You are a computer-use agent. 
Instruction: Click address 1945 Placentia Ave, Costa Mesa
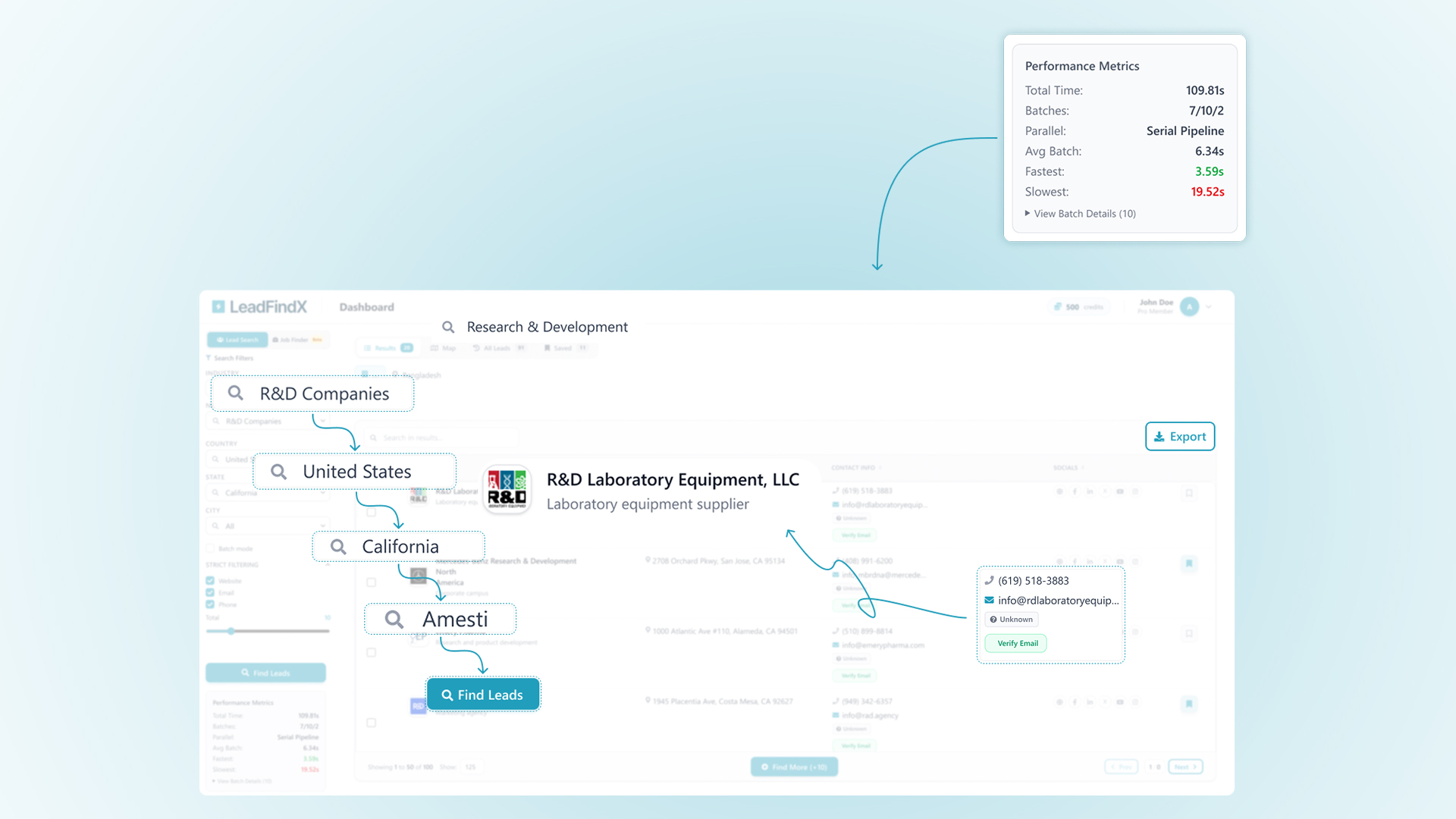point(722,701)
